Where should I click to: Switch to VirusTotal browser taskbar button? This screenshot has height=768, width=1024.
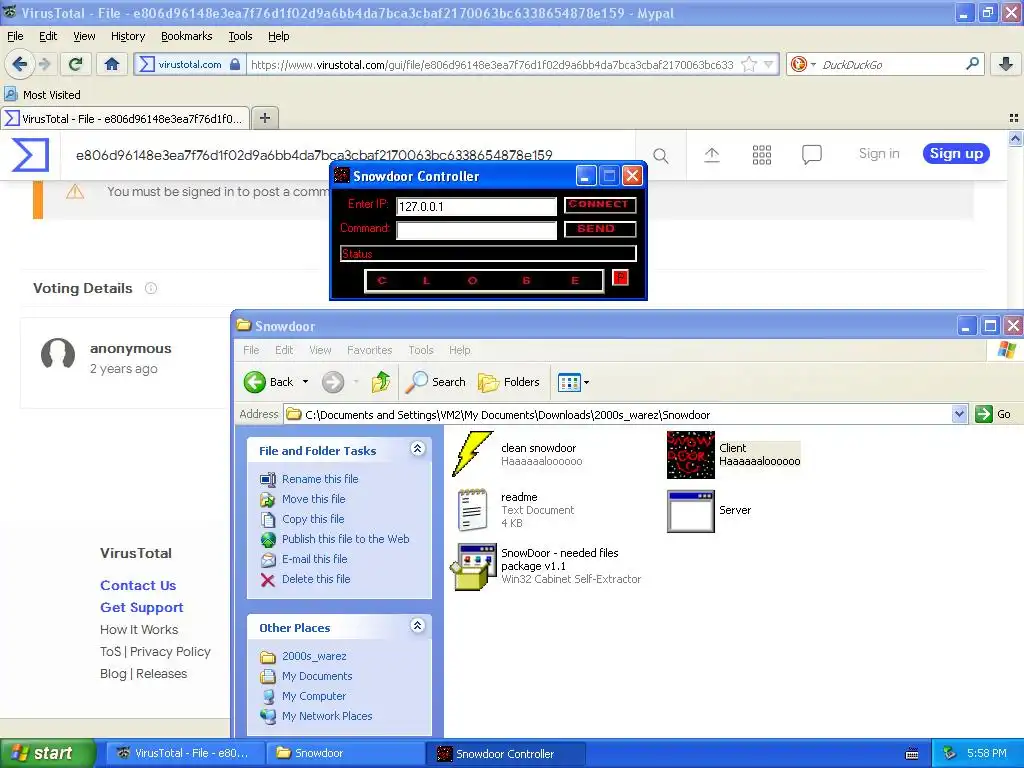point(185,753)
